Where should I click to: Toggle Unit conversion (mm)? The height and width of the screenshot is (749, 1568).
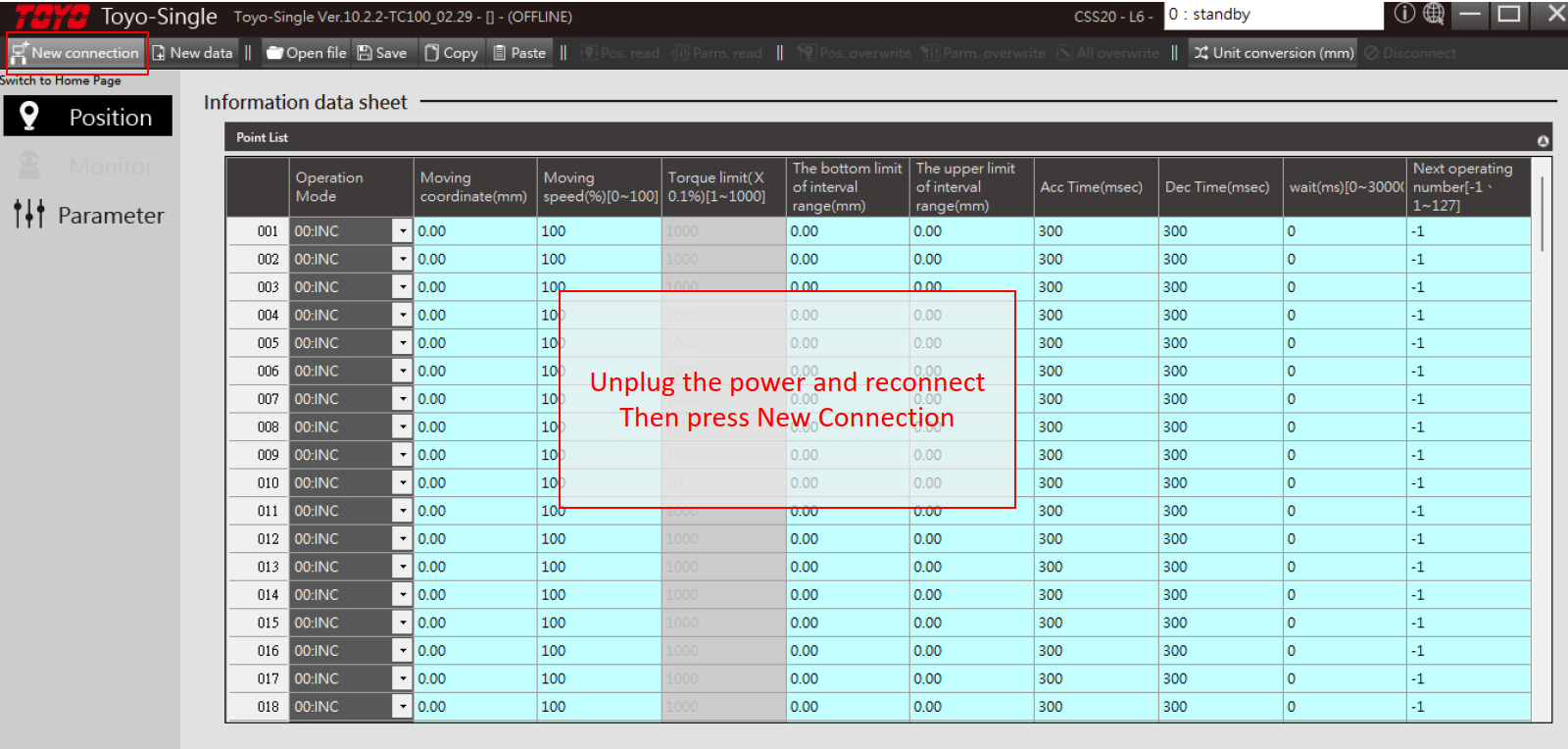click(x=1273, y=53)
